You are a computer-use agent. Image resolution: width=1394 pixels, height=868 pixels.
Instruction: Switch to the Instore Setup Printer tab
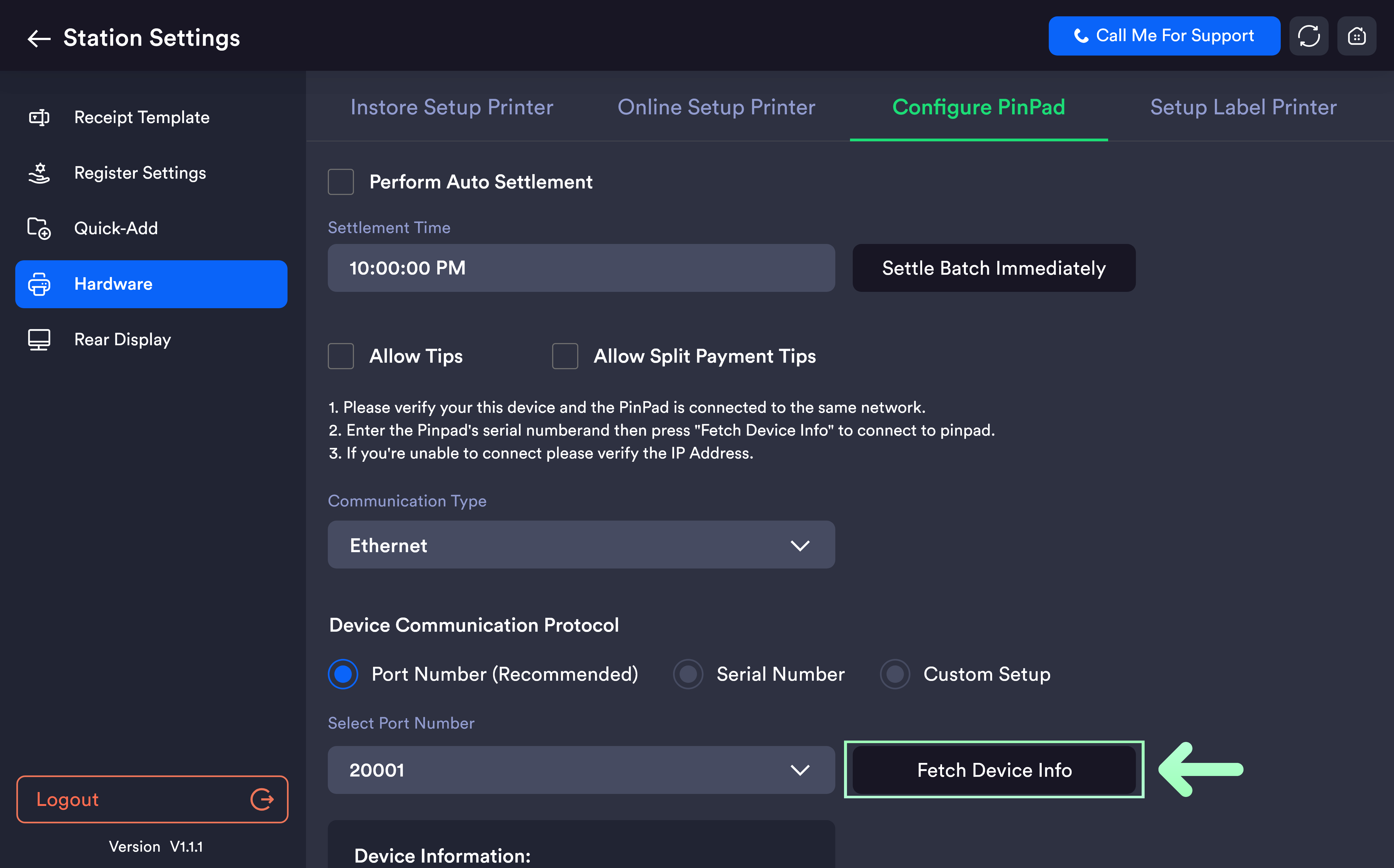point(452,107)
